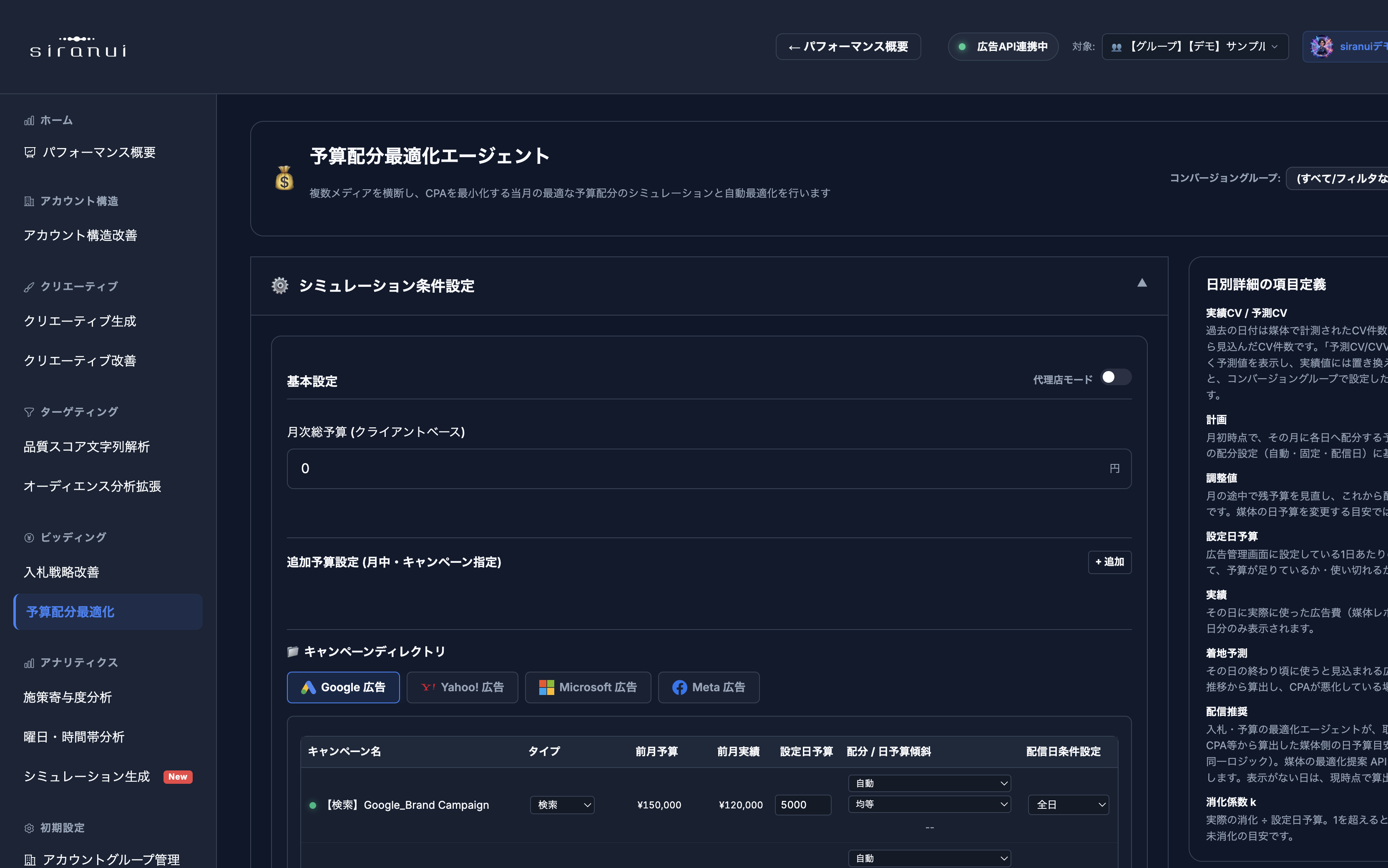Select the Google 広告 tab
The width and height of the screenshot is (1388, 868).
343,687
